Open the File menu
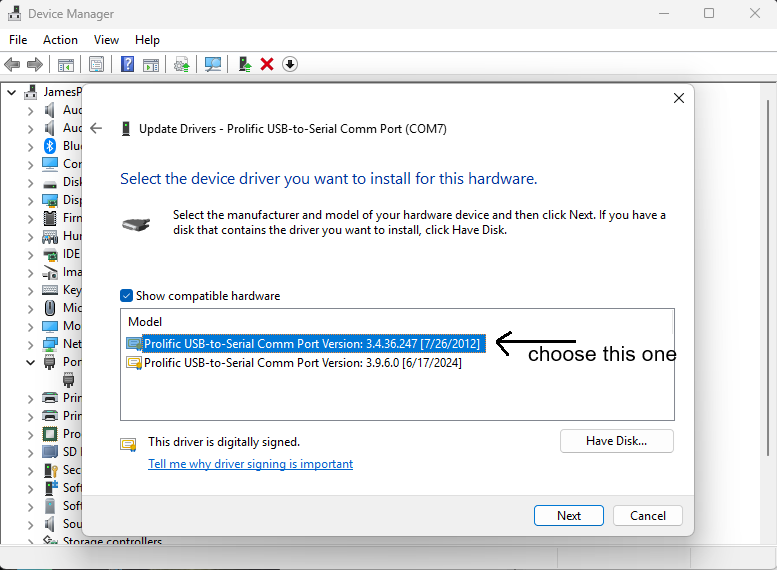The image size is (777, 570). (x=18, y=40)
